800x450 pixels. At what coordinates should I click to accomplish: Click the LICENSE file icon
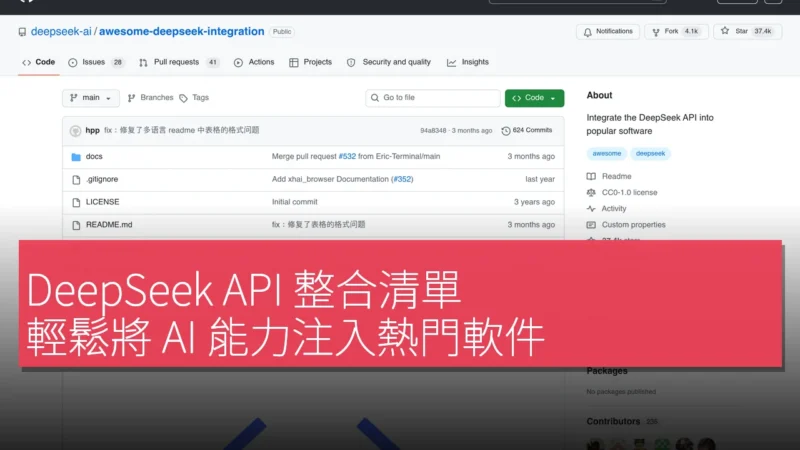click(x=76, y=203)
